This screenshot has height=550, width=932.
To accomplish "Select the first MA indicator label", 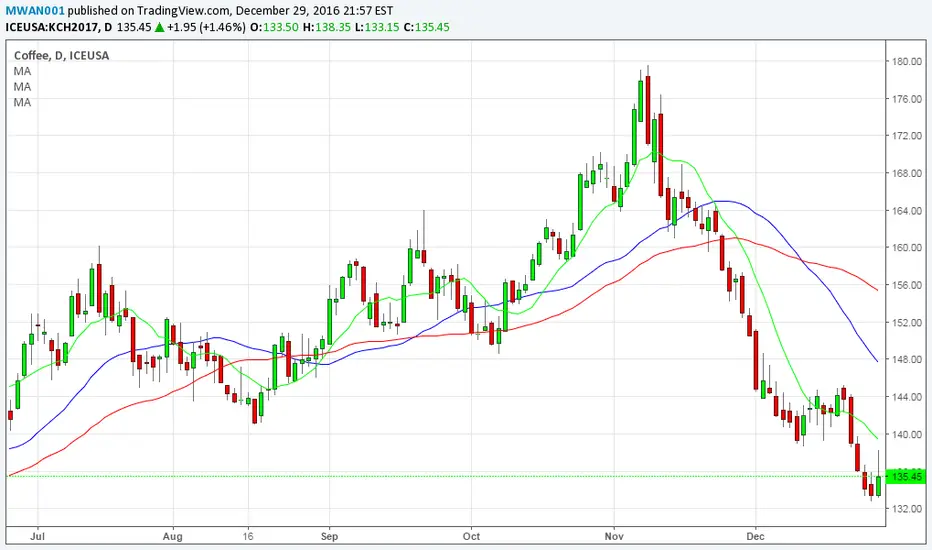I will (x=22, y=71).
